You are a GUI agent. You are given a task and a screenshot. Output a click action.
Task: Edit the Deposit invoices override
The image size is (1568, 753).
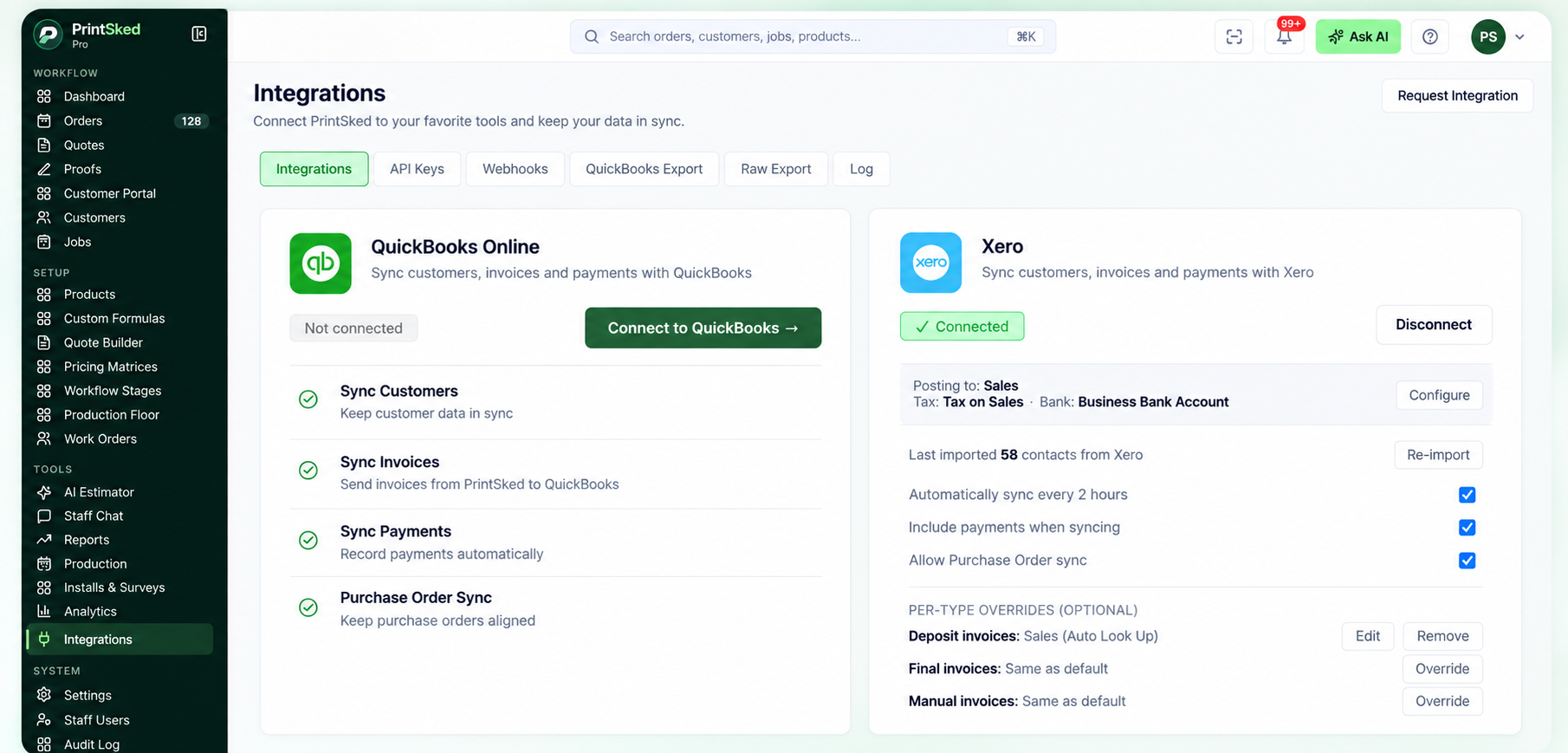(x=1368, y=636)
